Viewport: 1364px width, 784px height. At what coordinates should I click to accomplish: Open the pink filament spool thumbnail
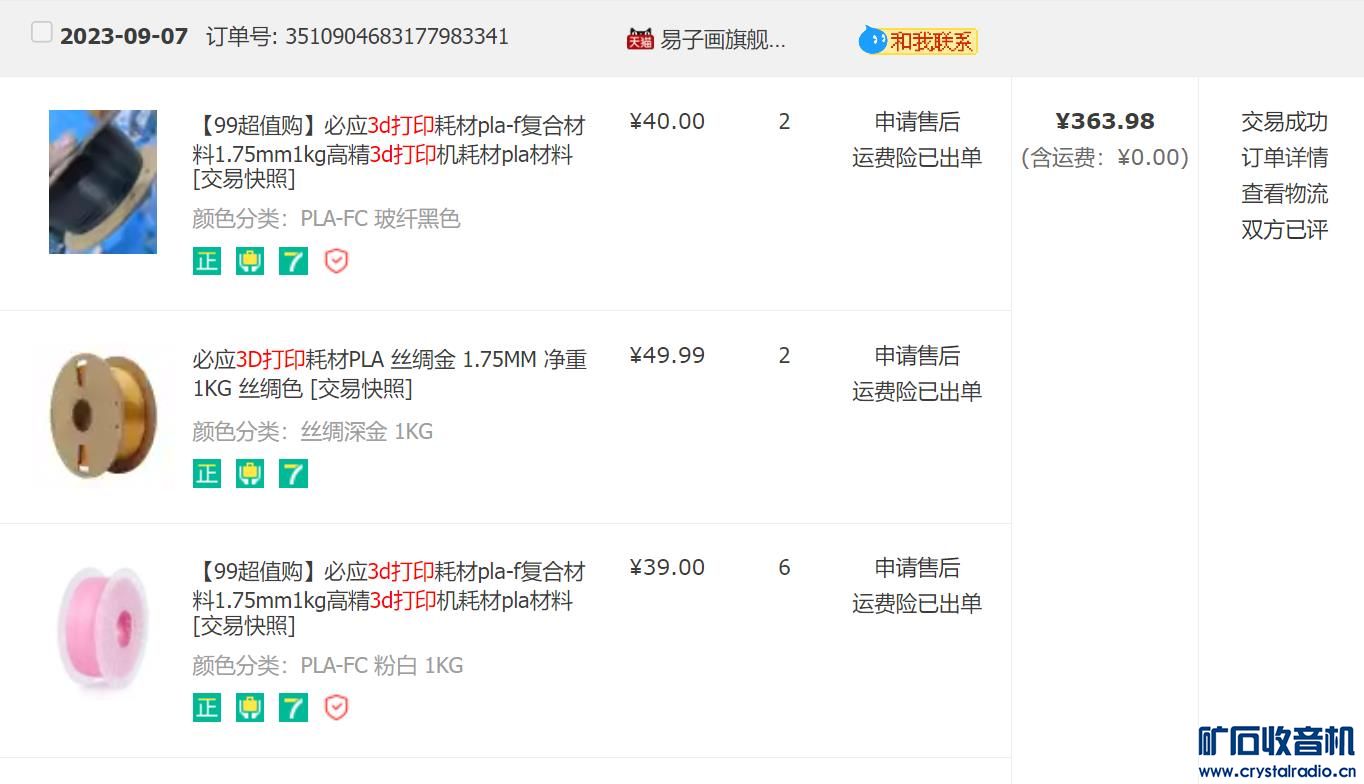pos(103,628)
